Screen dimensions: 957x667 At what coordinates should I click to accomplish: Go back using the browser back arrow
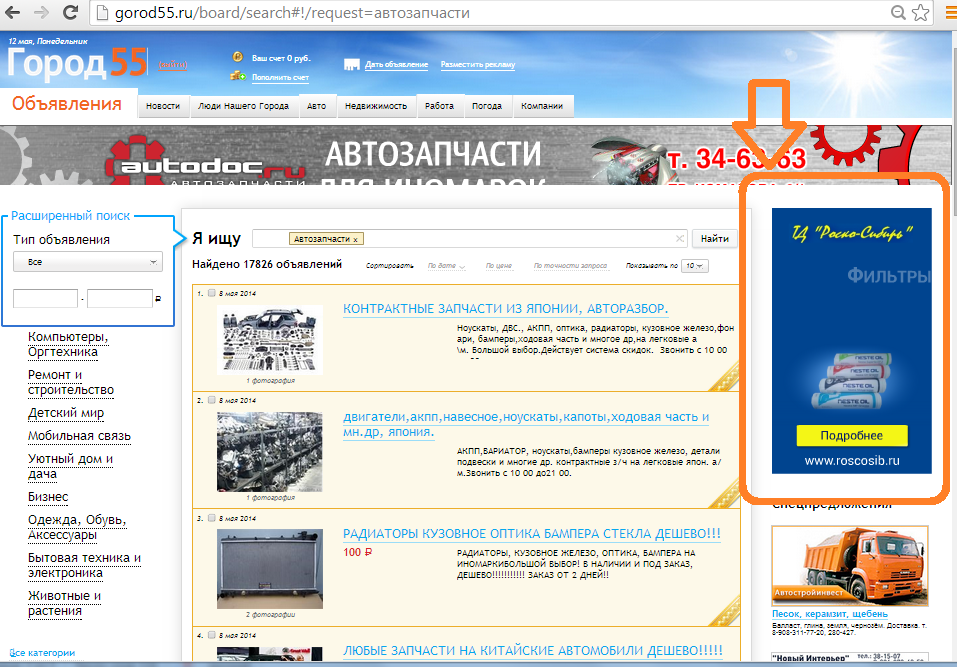coord(13,12)
